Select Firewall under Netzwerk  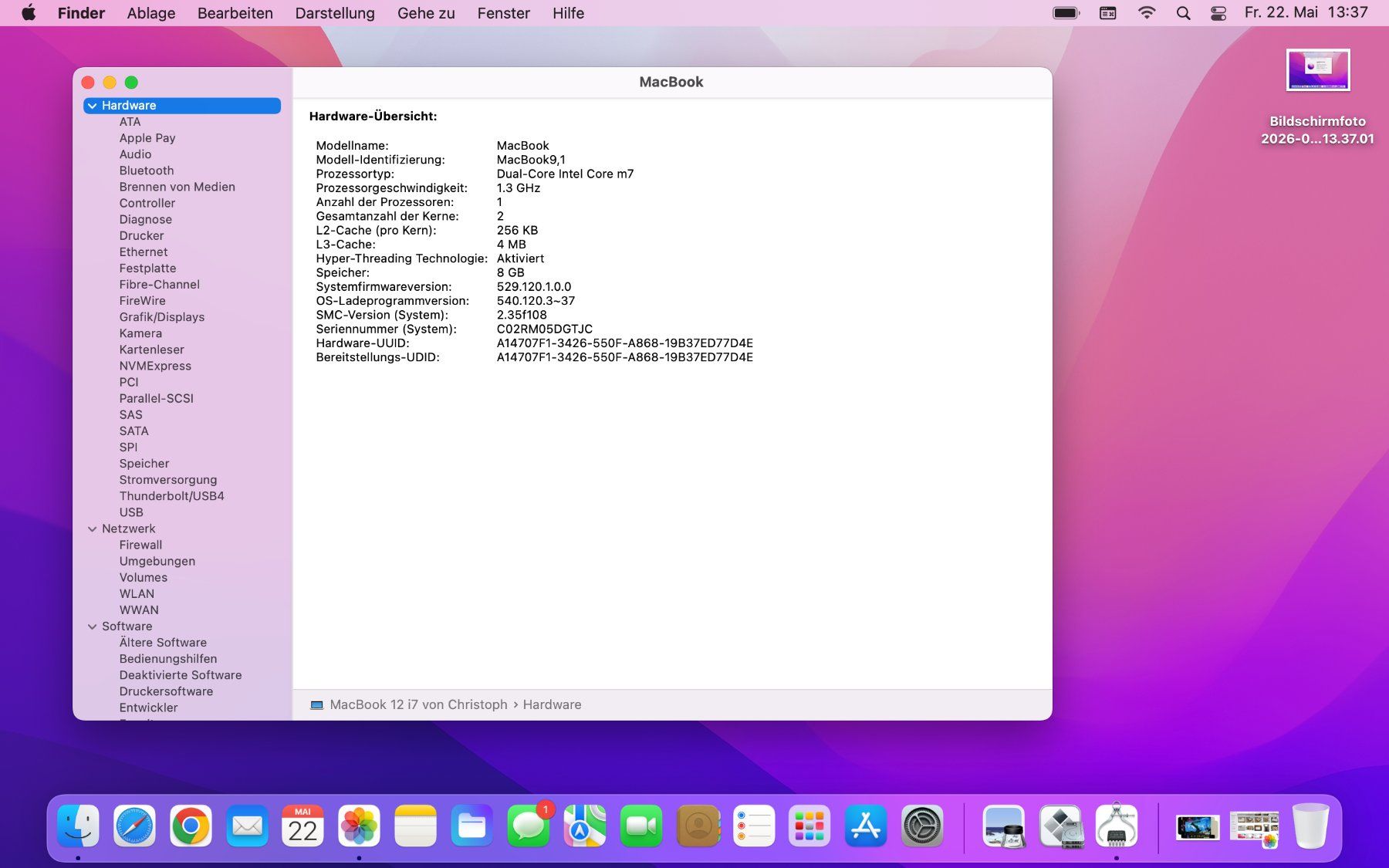(140, 545)
